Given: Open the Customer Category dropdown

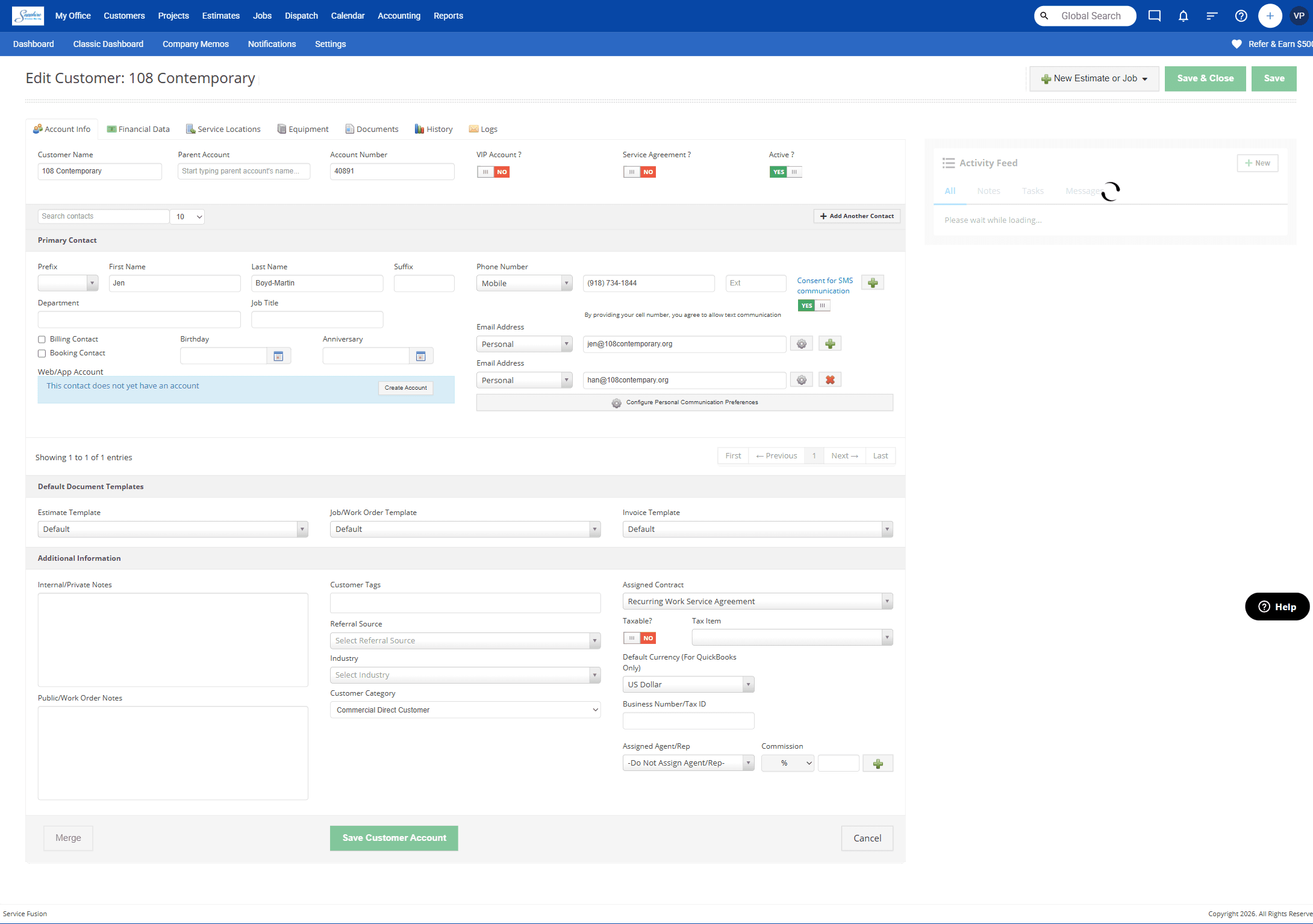Looking at the screenshot, I should [x=466, y=710].
